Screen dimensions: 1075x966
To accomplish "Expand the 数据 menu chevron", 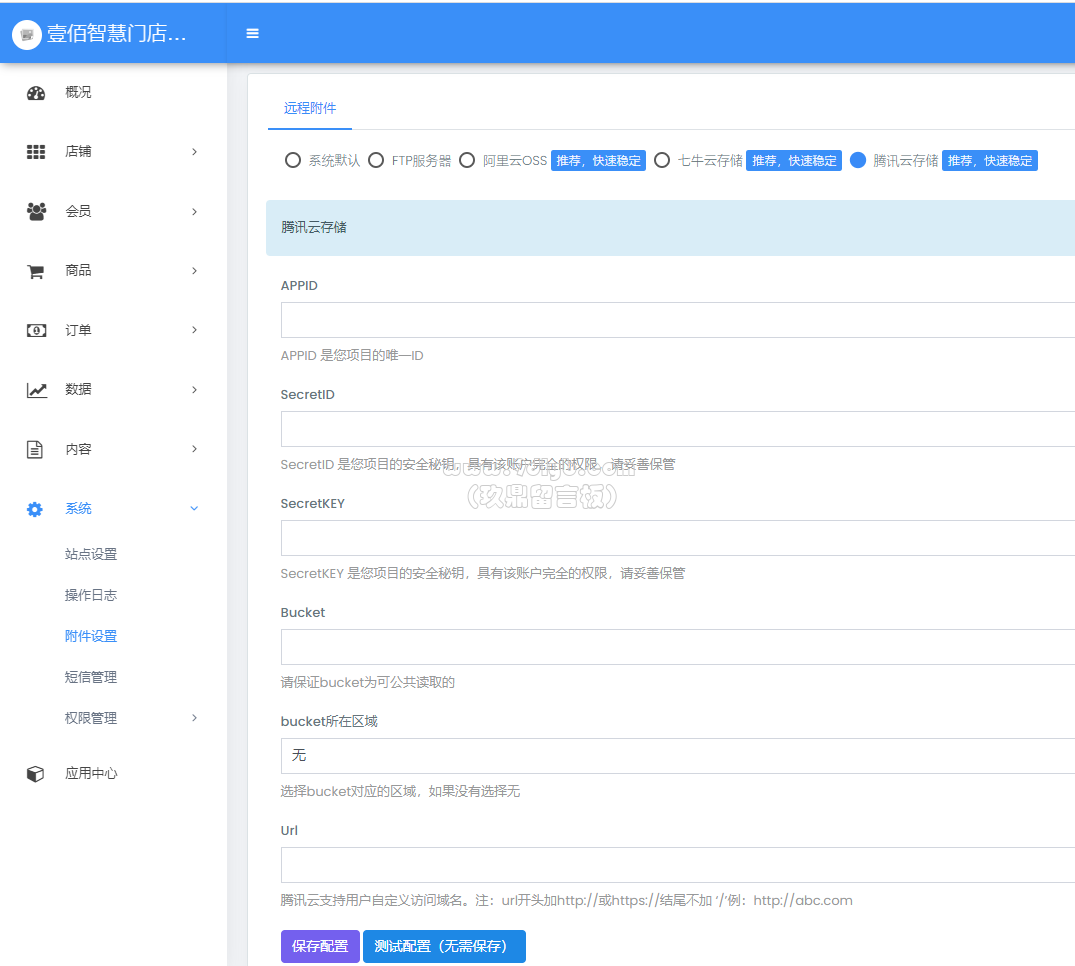I will tap(194, 389).
